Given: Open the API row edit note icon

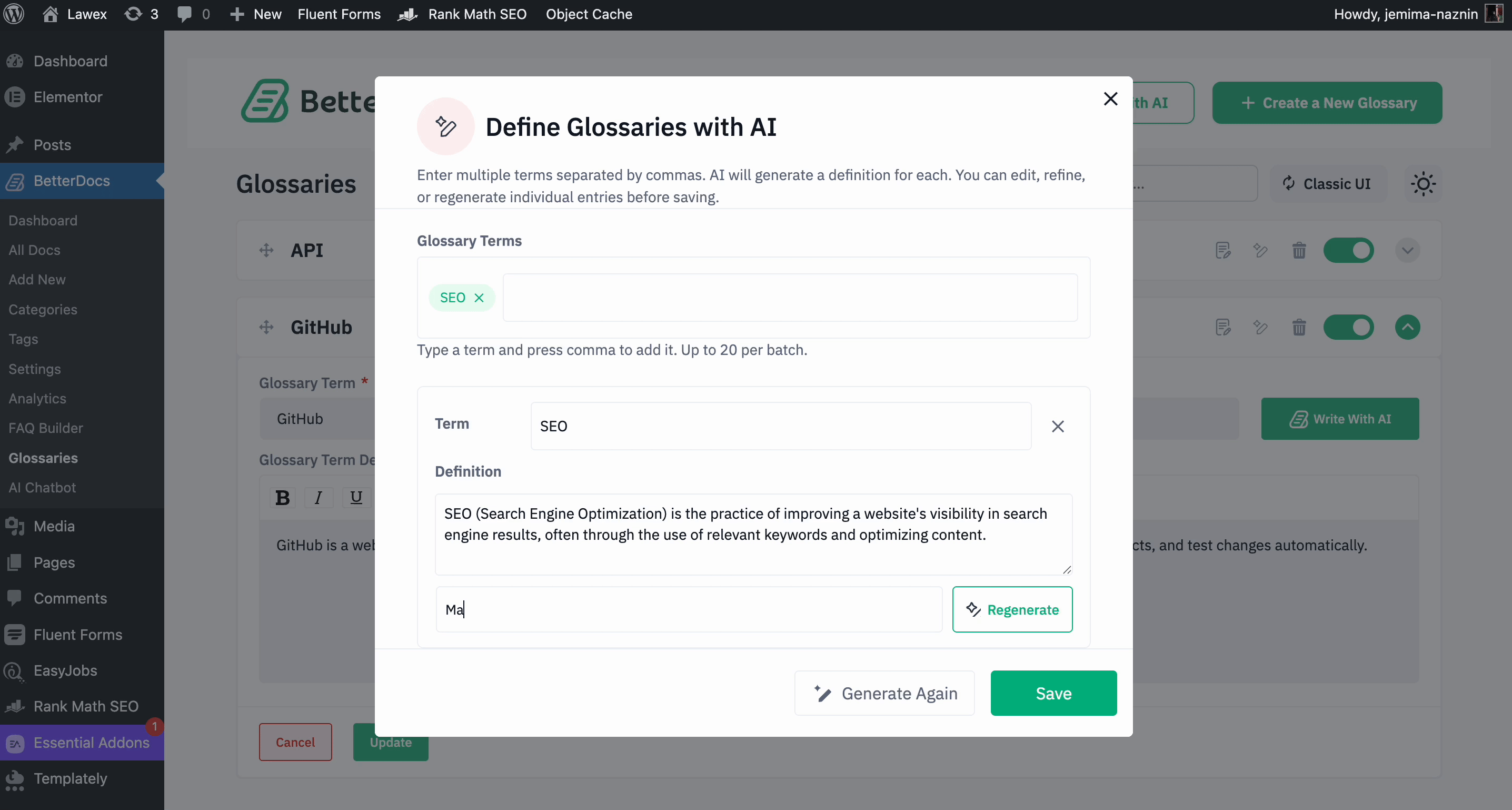Looking at the screenshot, I should 1223,251.
